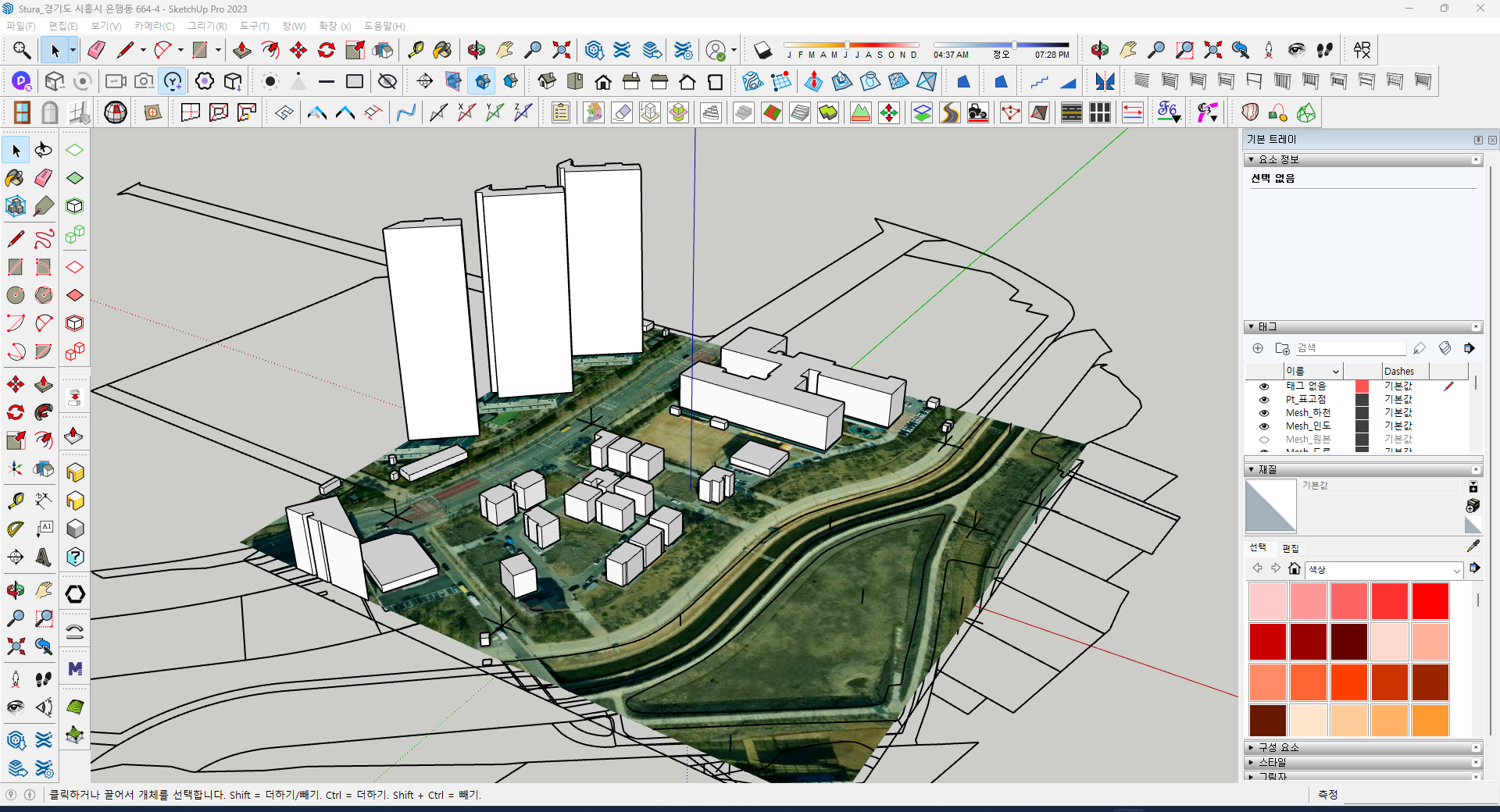Hide the Mesh_하천 tag
This screenshot has height=812, width=1500.
point(1264,413)
